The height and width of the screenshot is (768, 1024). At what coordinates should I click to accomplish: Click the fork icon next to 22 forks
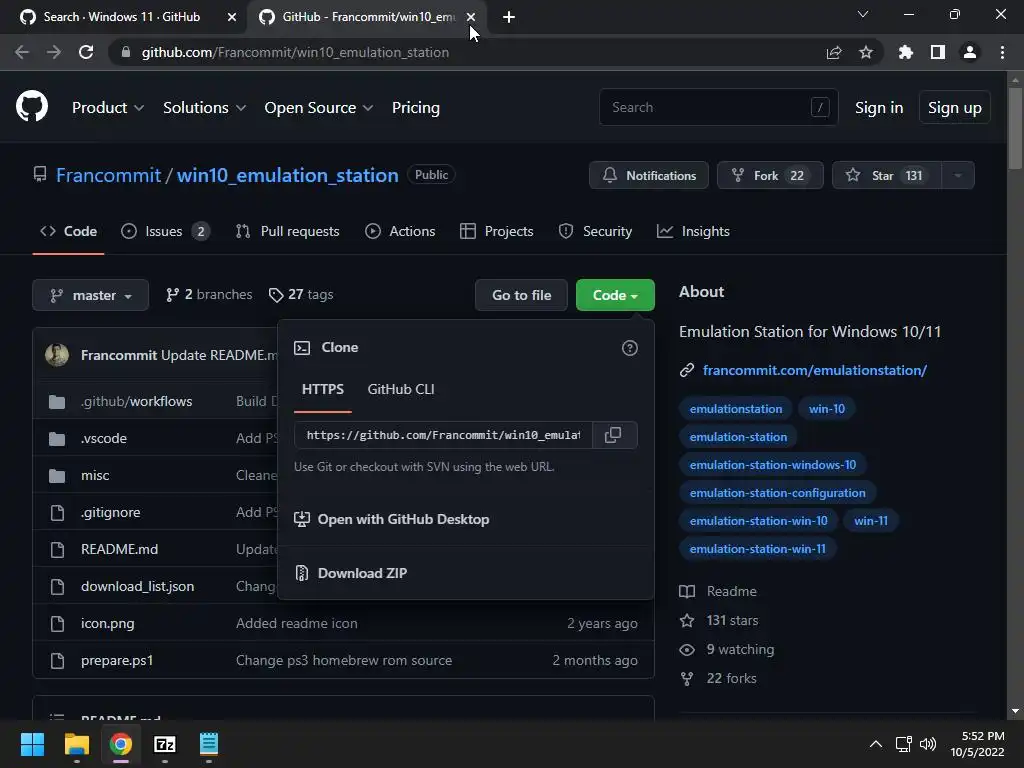coord(687,679)
